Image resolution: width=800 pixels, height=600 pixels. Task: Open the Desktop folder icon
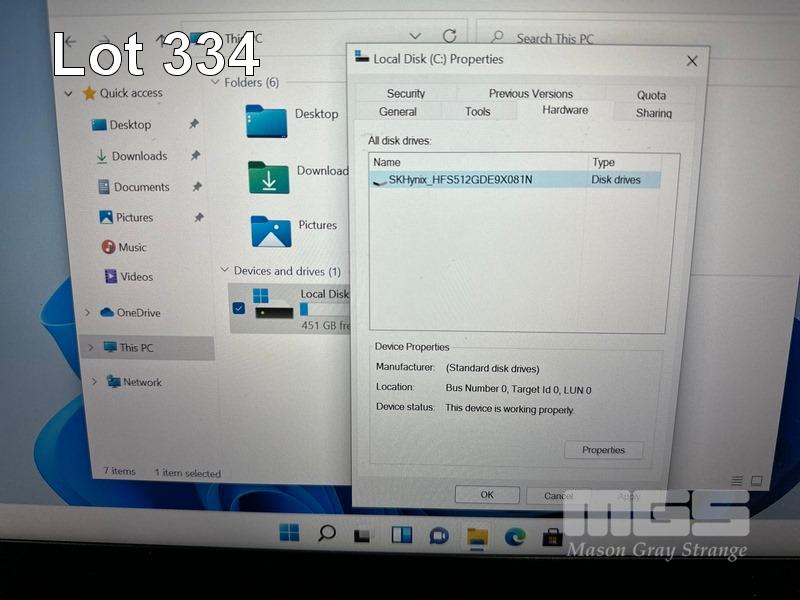[x=266, y=121]
